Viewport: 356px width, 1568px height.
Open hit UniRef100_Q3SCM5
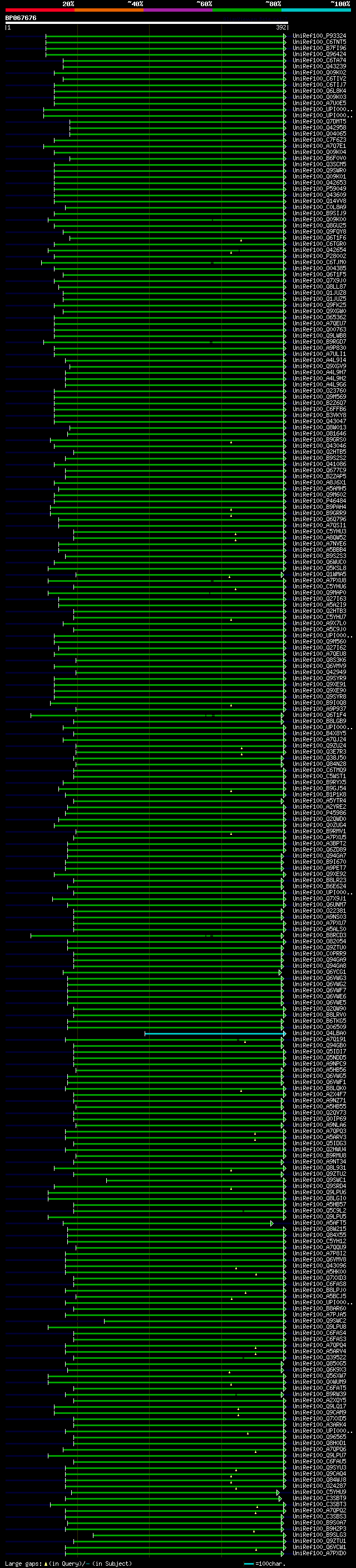click(319, 164)
